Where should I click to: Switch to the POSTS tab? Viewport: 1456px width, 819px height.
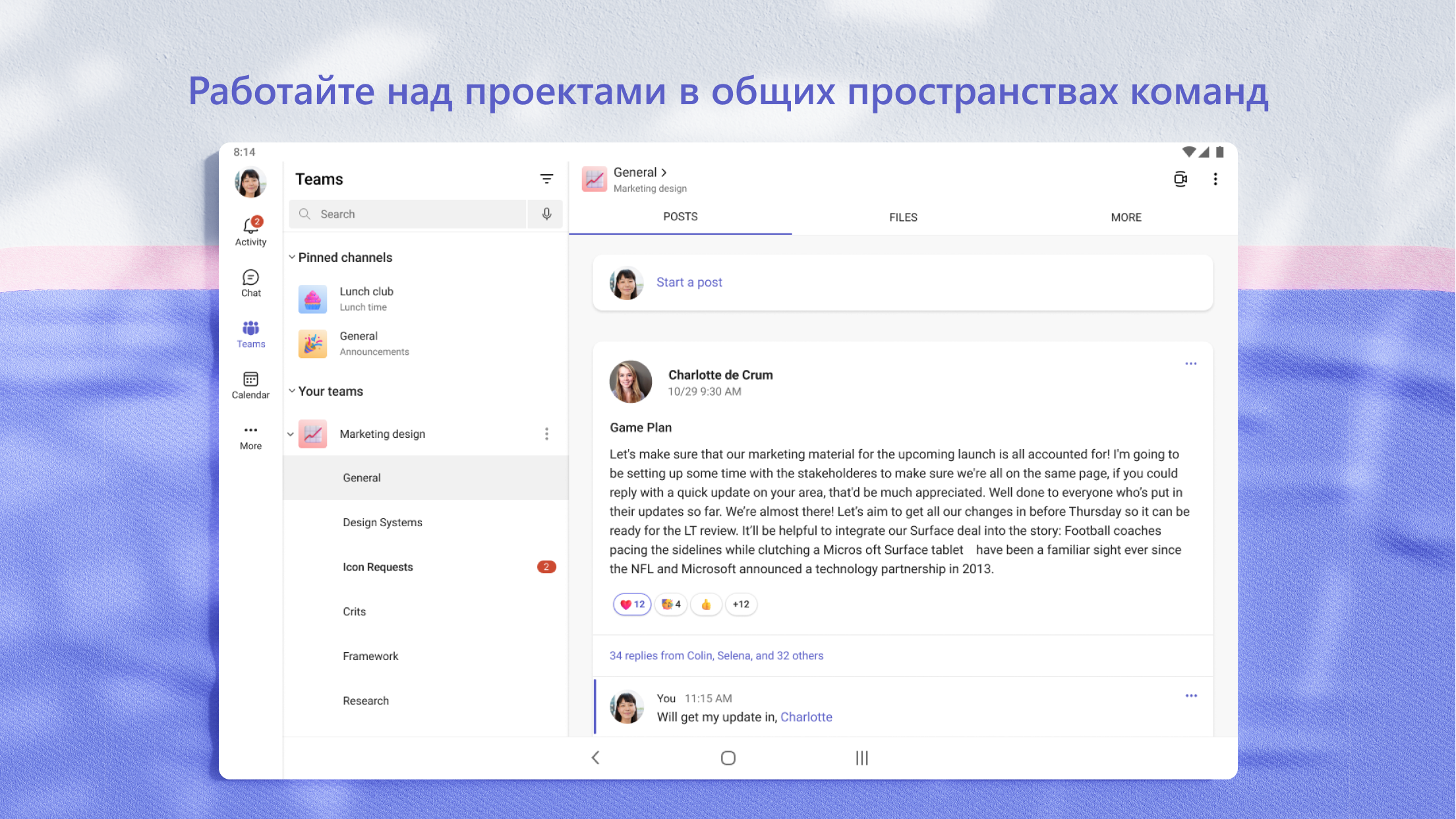pos(680,217)
